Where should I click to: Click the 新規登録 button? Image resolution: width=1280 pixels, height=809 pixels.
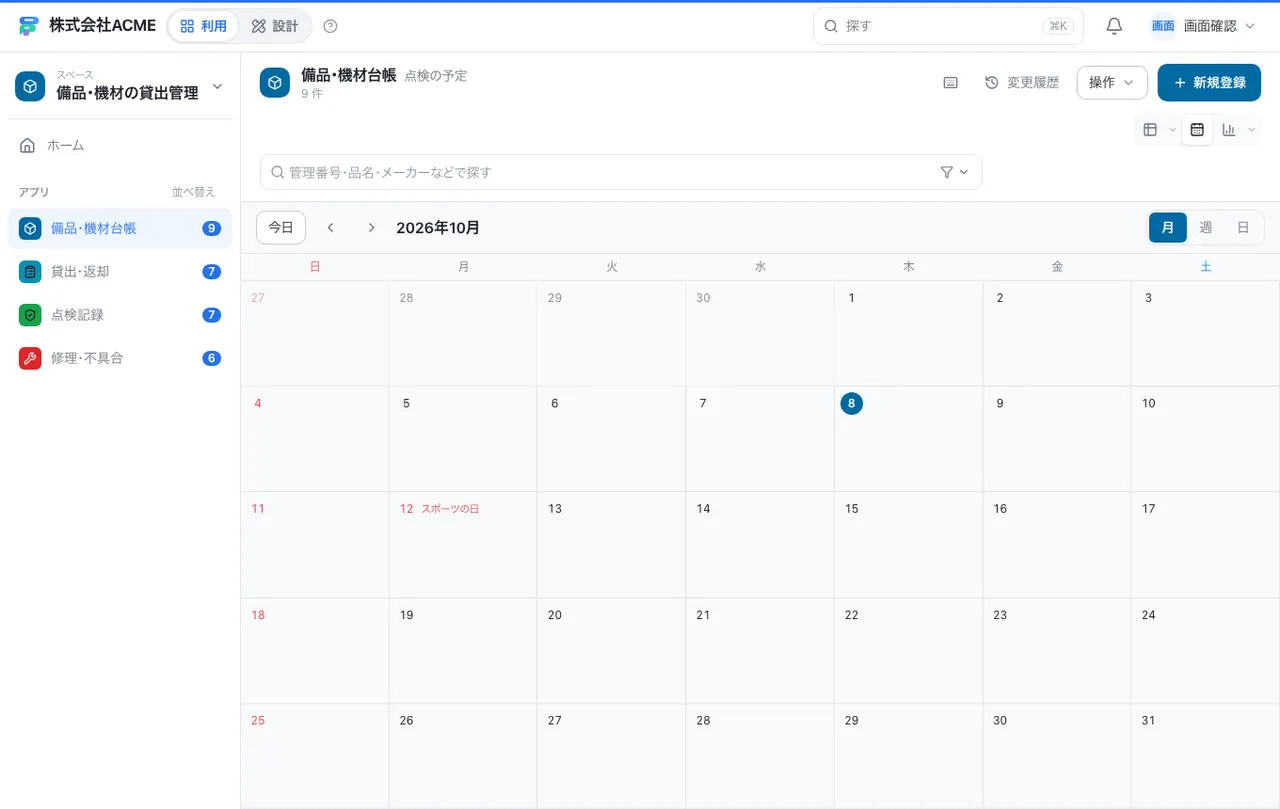(1209, 83)
